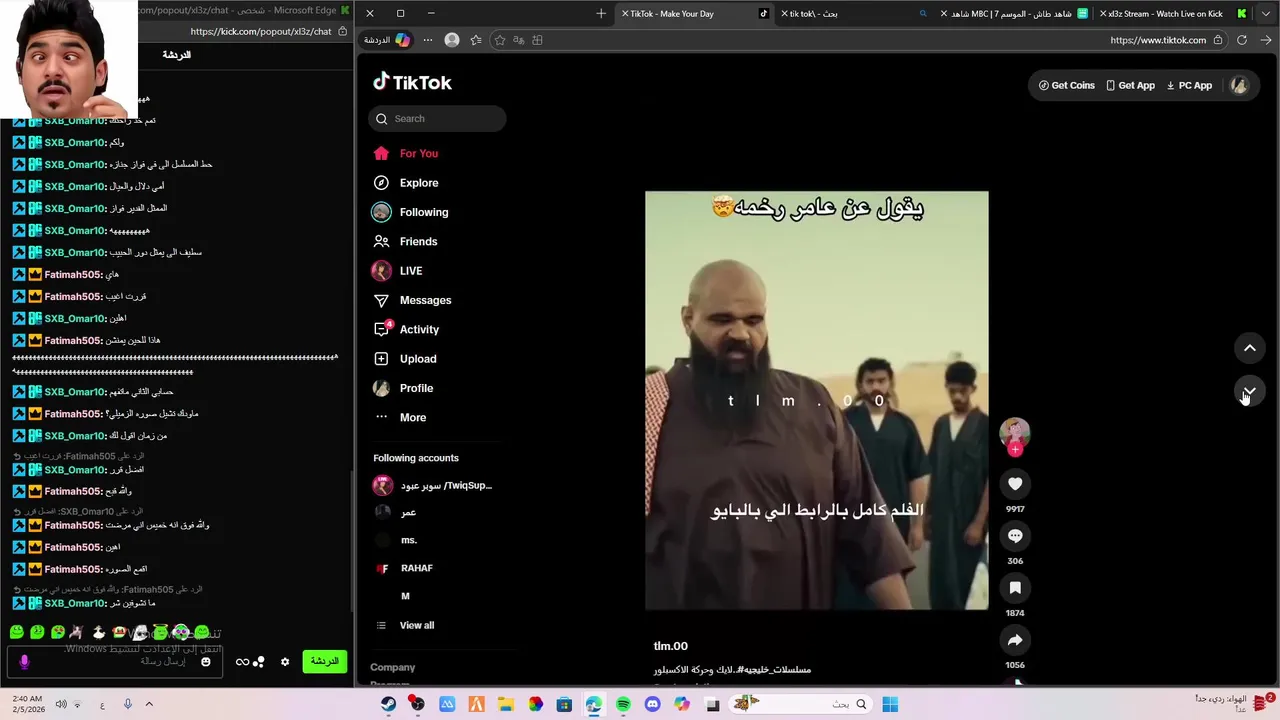Expand the More menu
This screenshot has width=1280, height=720.
coord(400,417)
